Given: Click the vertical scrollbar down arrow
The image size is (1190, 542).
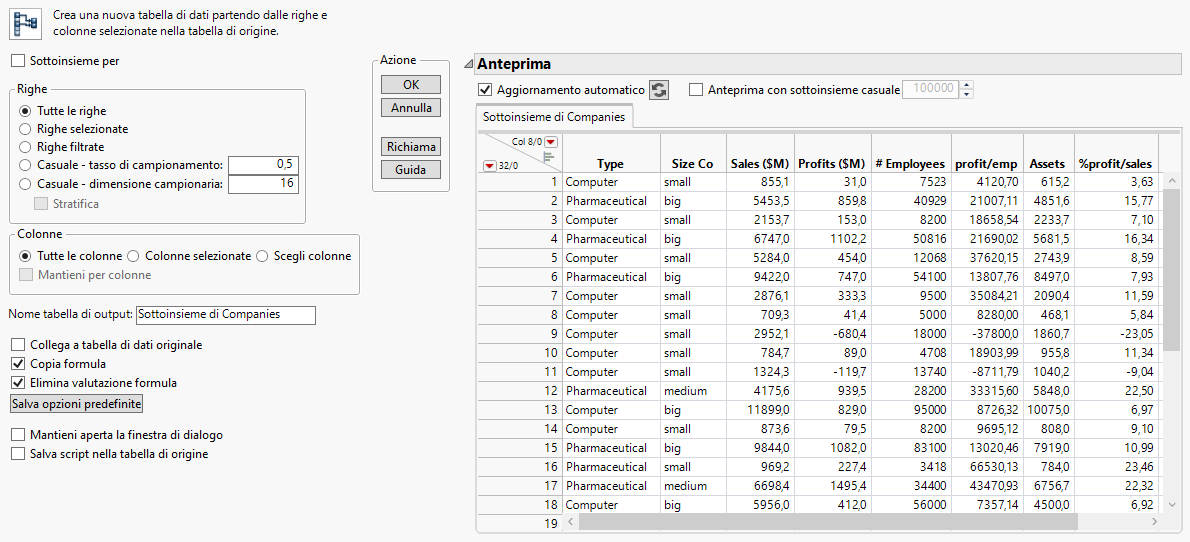Looking at the screenshot, I should coord(1171,505).
